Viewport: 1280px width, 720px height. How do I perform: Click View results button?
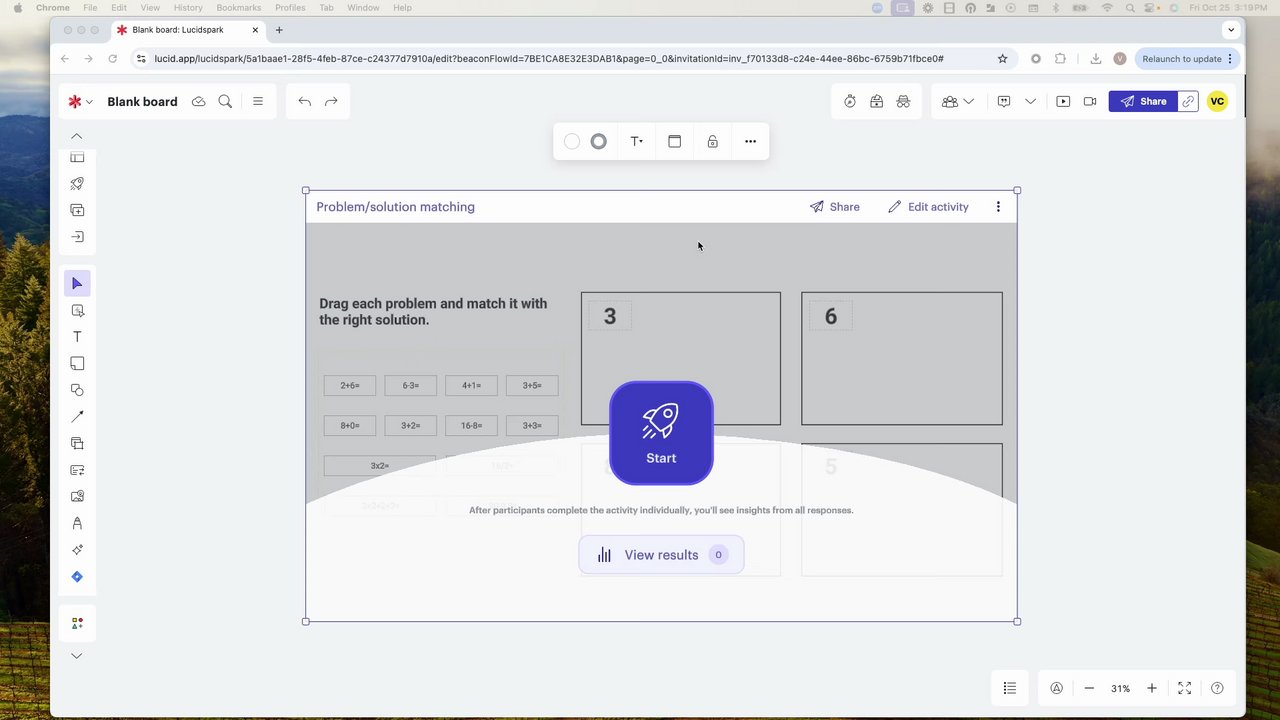point(661,555)
